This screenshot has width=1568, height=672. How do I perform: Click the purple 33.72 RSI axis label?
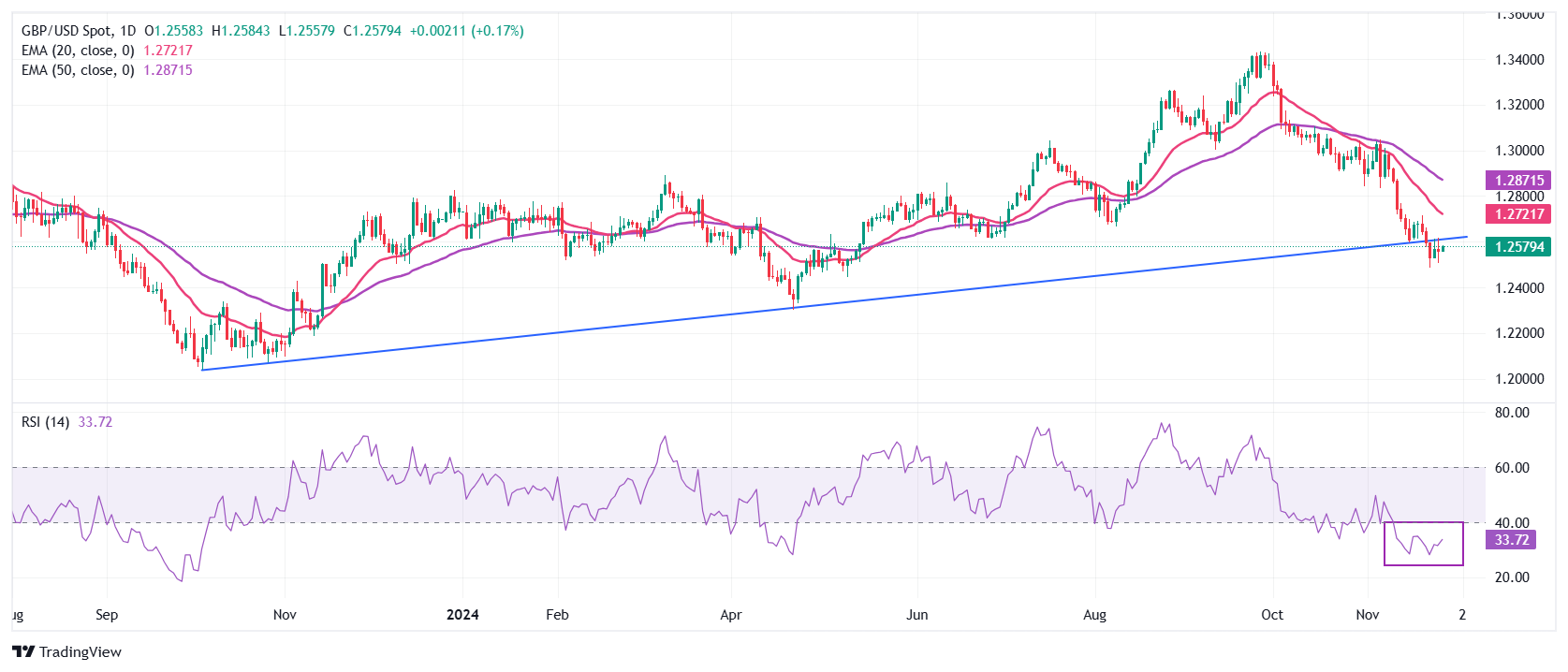click(x=1511, y=540)
